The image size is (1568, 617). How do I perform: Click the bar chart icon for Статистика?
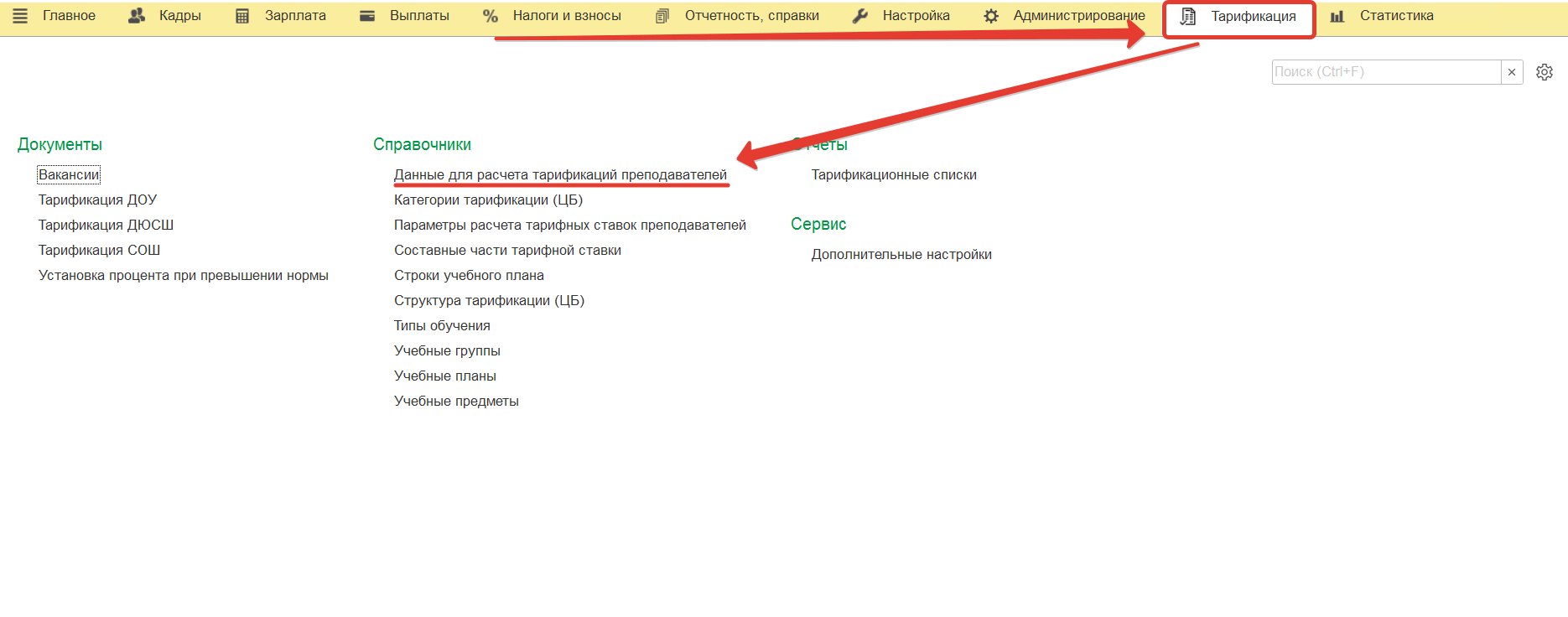(x=1337, y=16)
